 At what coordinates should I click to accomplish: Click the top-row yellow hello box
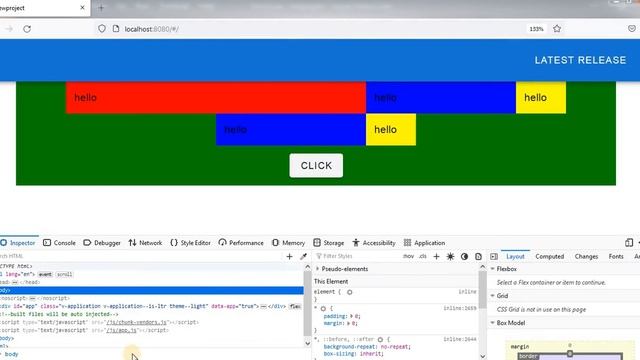541,98
